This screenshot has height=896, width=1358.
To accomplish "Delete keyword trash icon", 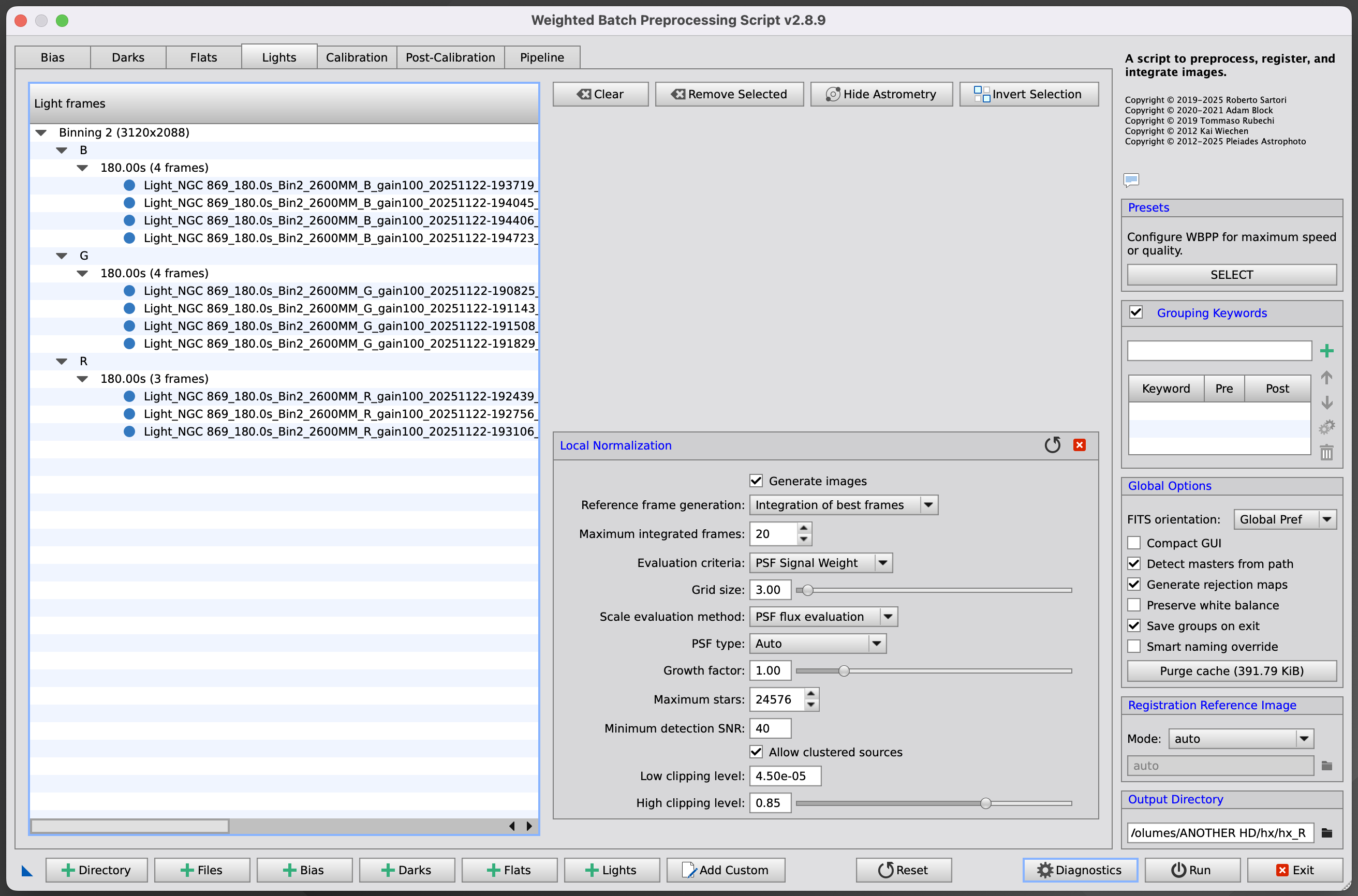I will coord(1326,453).
